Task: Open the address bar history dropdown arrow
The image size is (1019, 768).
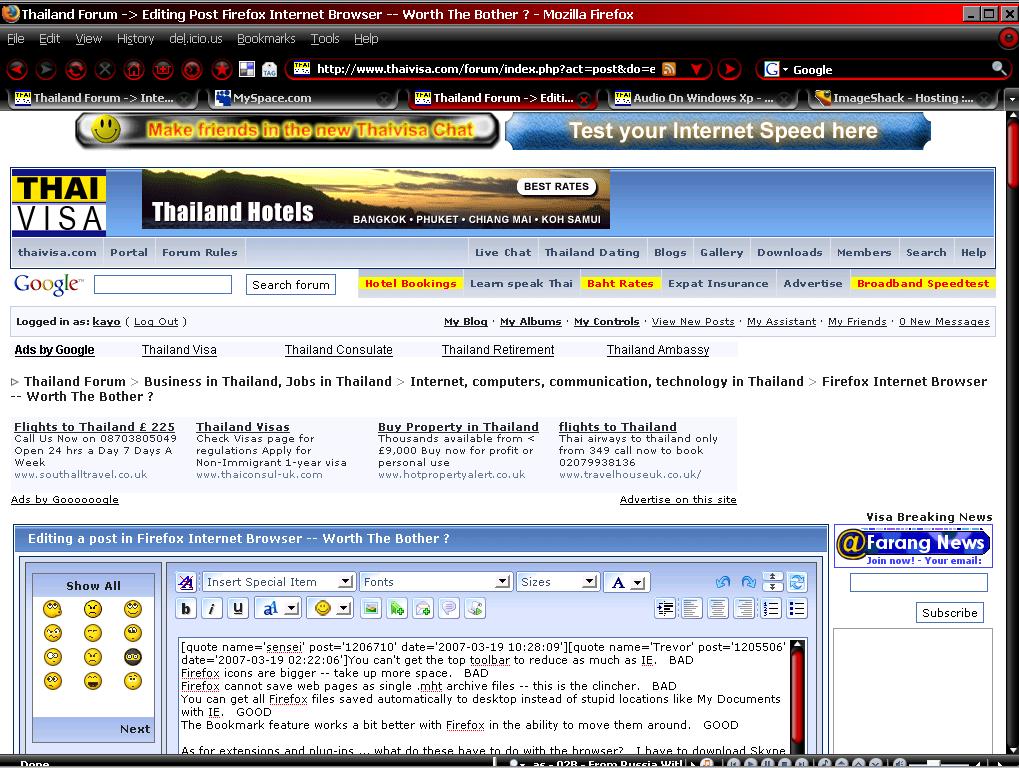Action: click(696, 69)
